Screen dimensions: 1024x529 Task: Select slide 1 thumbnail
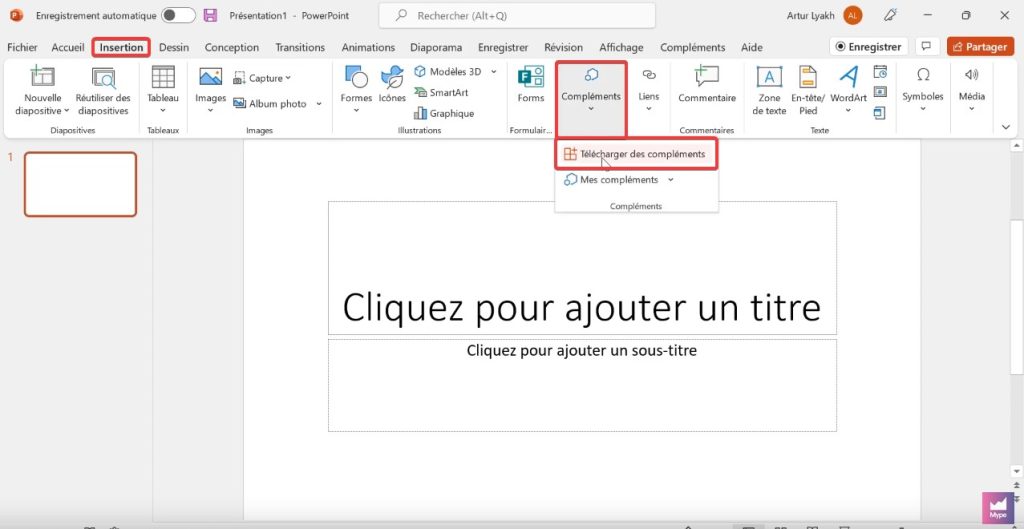(80, 184)
